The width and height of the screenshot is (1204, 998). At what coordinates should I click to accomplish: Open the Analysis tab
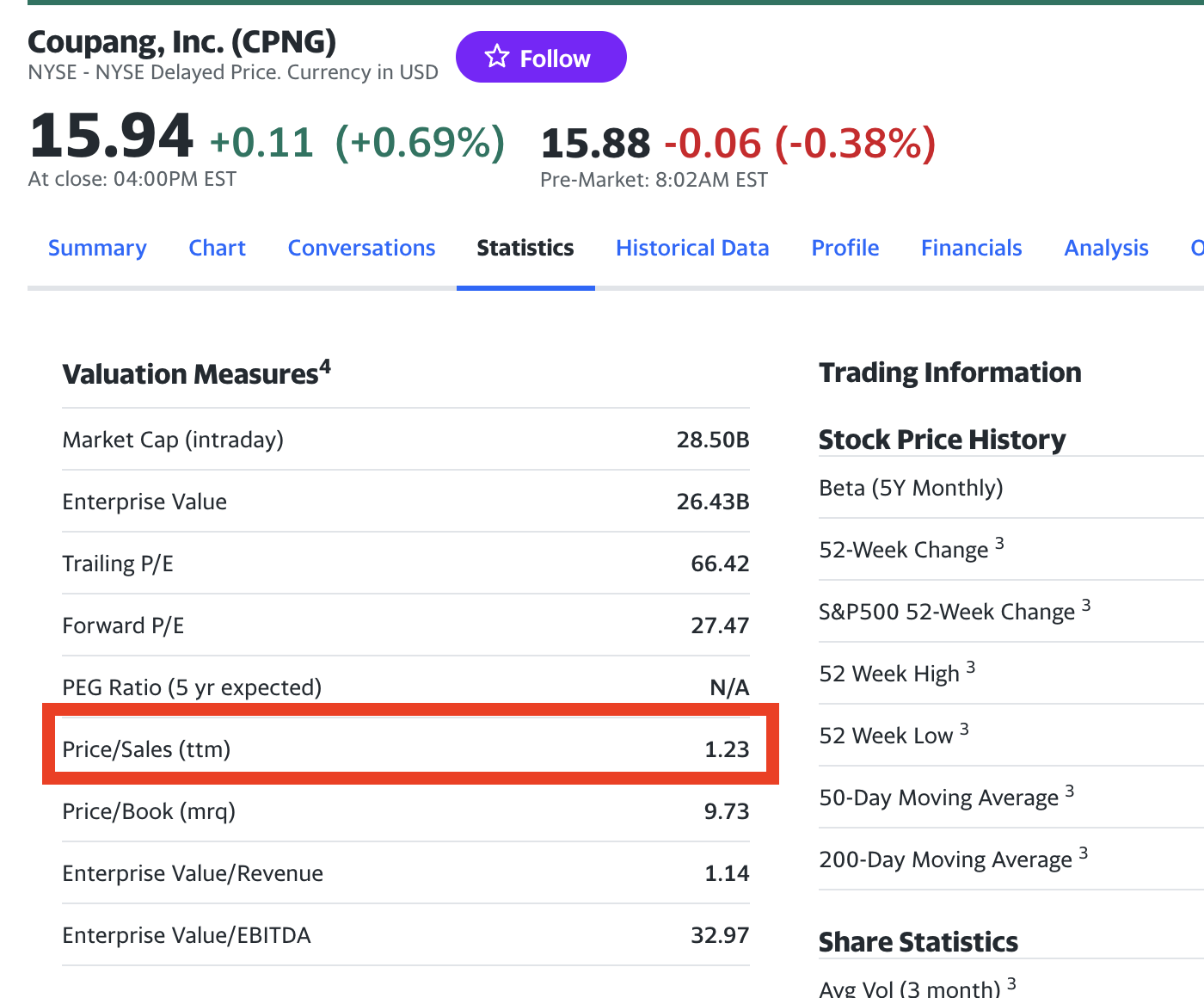[1106, 248]
